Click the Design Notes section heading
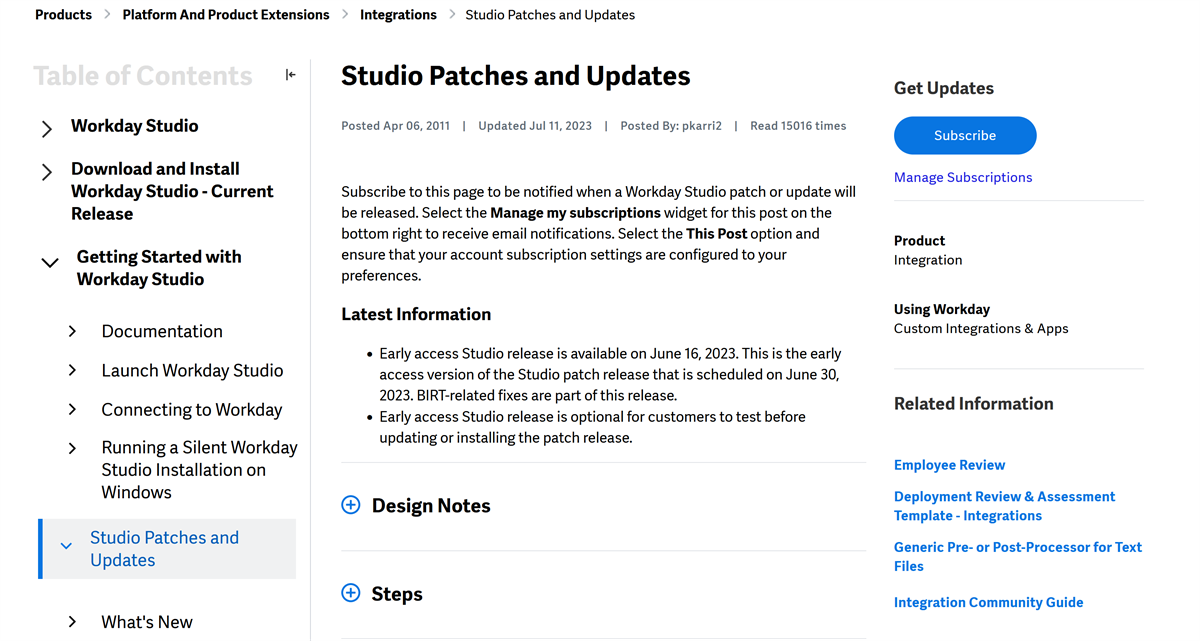Screen dimensions: 1200x641 [431, 506]
